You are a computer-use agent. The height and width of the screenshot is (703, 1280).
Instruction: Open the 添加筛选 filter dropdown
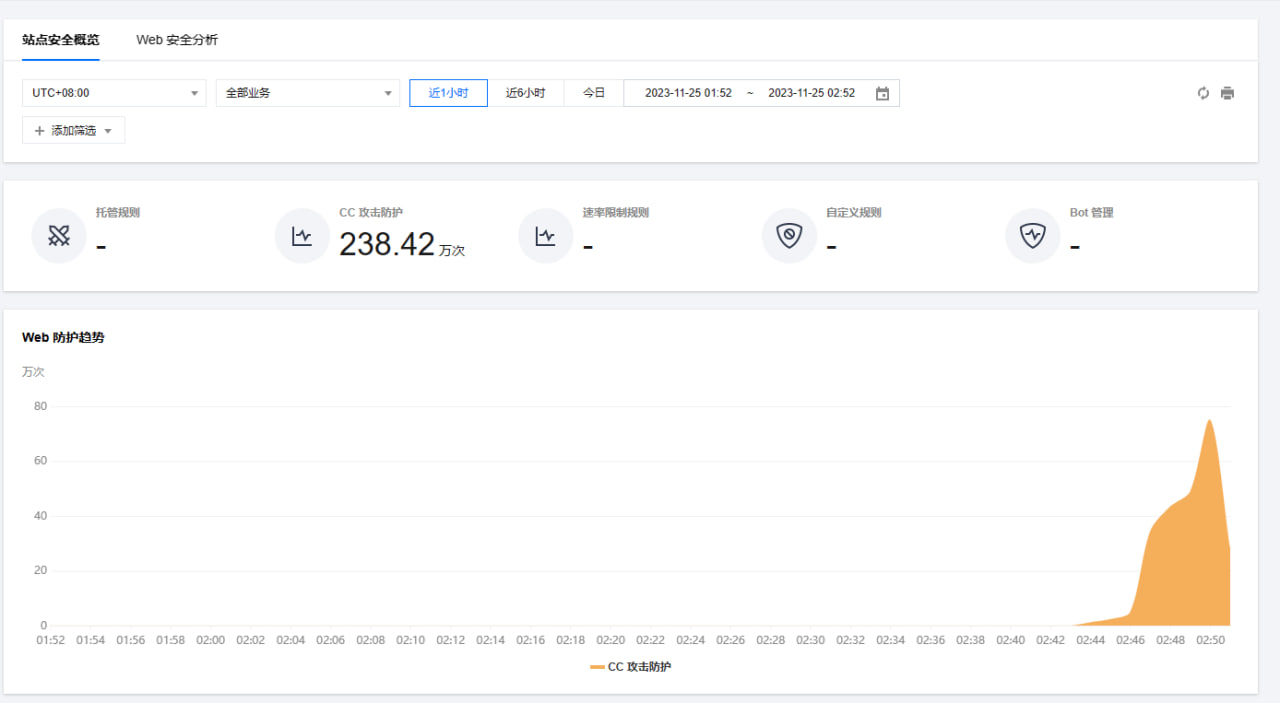point(73,131)
